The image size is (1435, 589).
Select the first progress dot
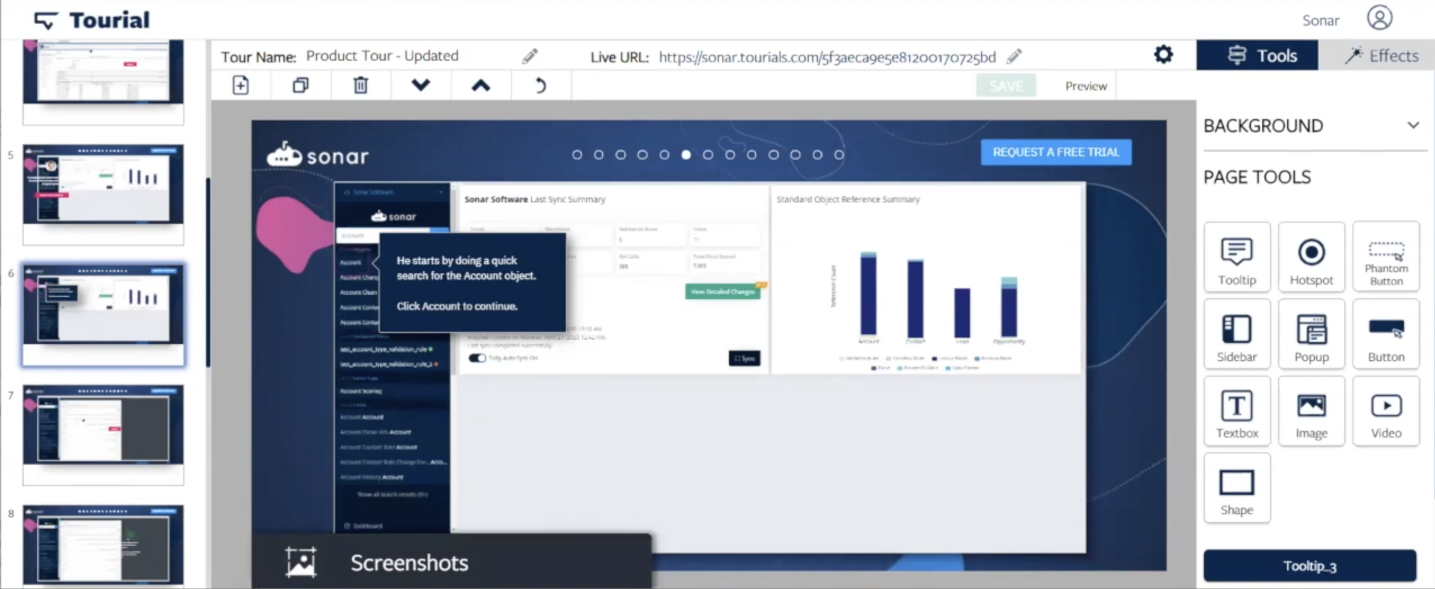577,155
